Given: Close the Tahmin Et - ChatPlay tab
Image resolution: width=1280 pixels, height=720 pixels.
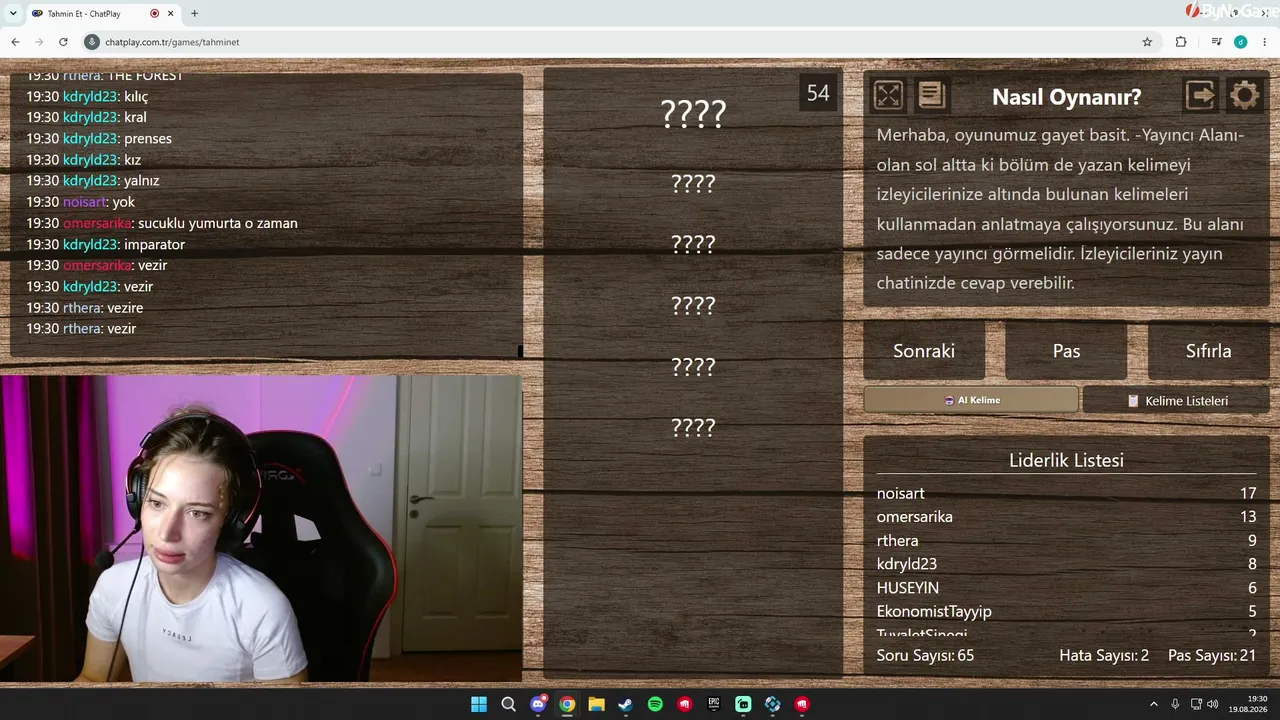Looking at the screenshot, I should [170, 13].
